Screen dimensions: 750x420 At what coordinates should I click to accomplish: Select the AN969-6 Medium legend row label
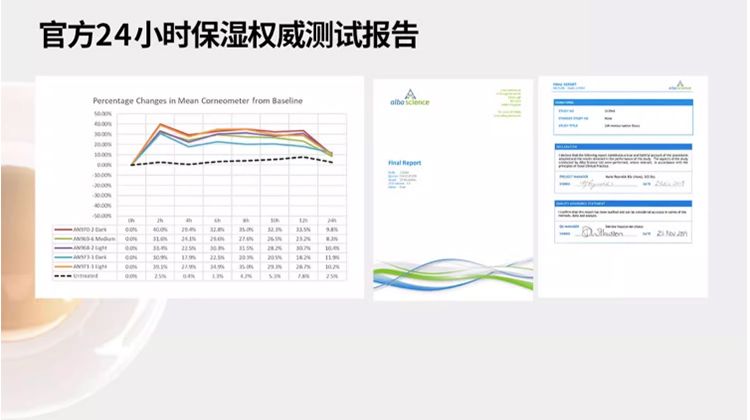pyautogui.click(x=94, y=239)
